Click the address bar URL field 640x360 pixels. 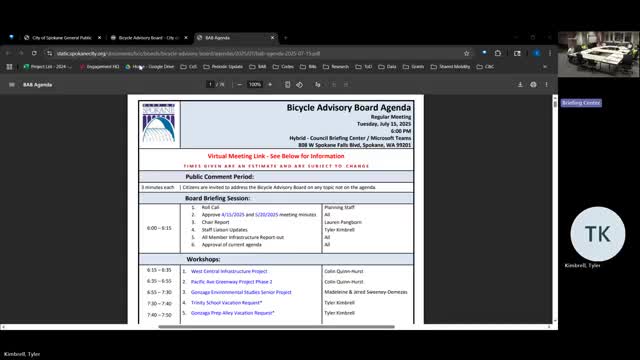coord(257,53)
